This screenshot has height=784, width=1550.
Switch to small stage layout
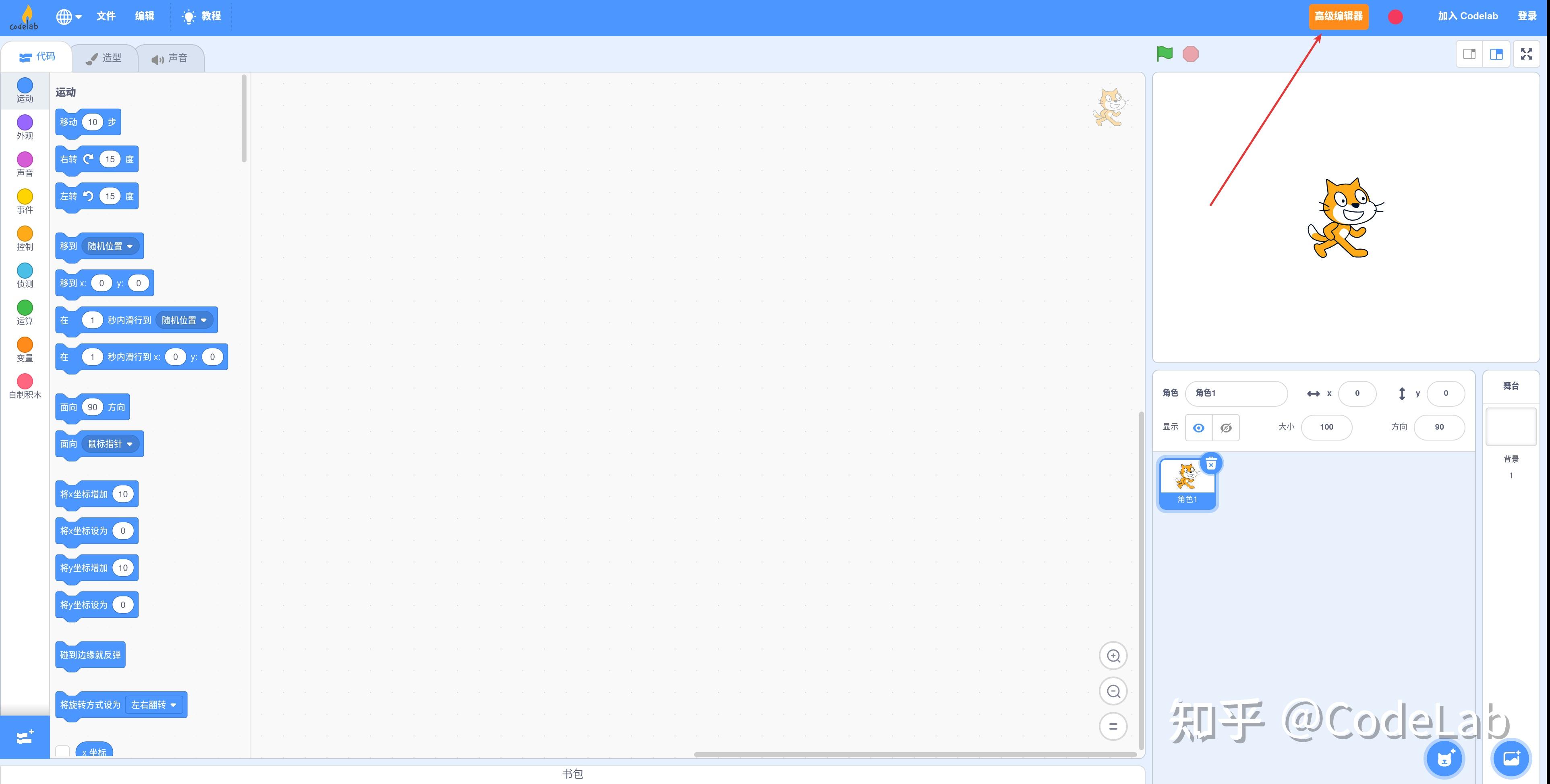coord(1469,54)
